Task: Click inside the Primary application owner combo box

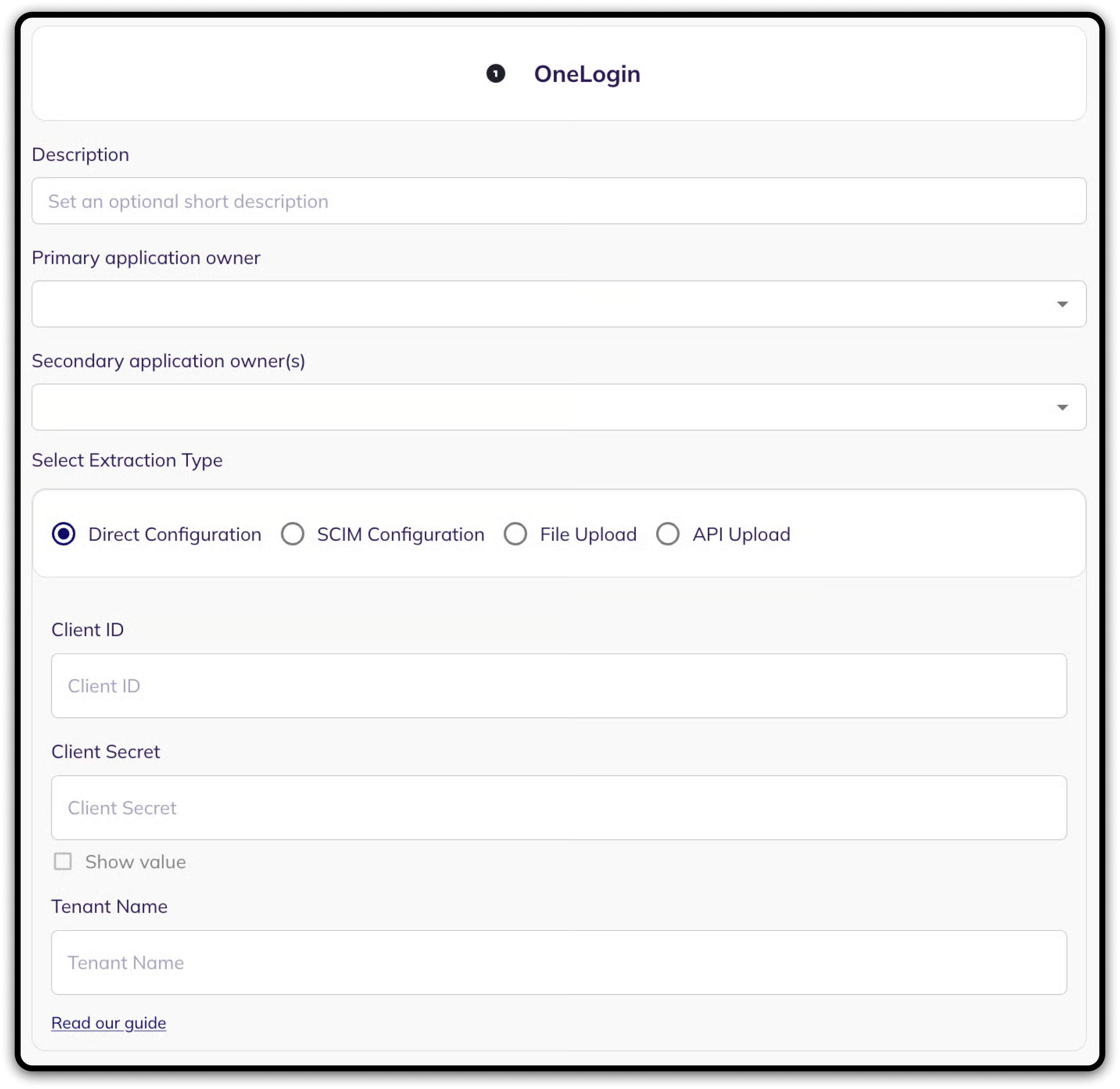Action: 538,304
